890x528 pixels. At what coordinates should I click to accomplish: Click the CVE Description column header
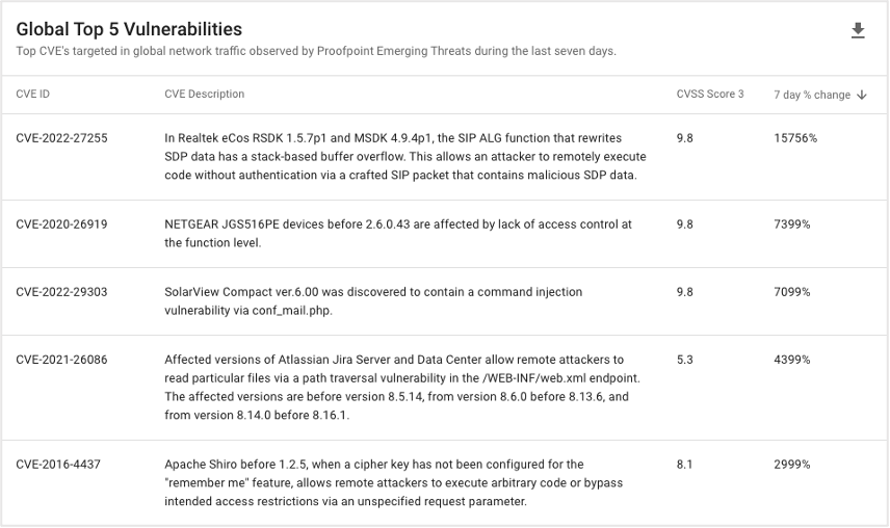(x=204, y=94)
